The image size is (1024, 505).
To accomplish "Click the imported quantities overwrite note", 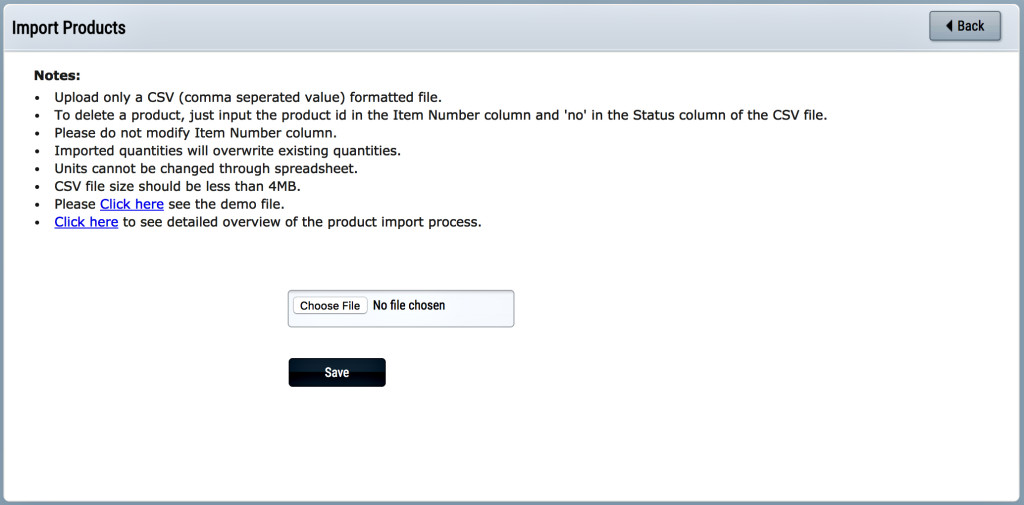I will (x=227, y=151).
